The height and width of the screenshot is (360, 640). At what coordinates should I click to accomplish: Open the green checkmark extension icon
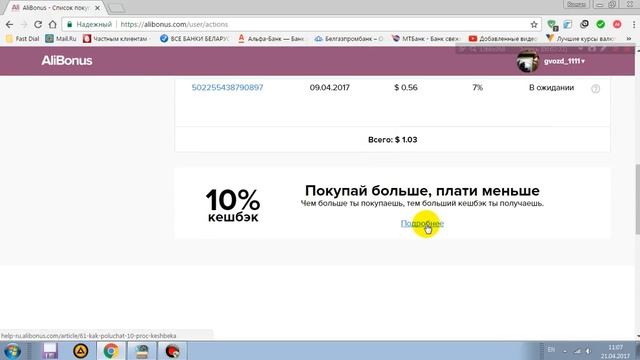(x=600, y=24)
